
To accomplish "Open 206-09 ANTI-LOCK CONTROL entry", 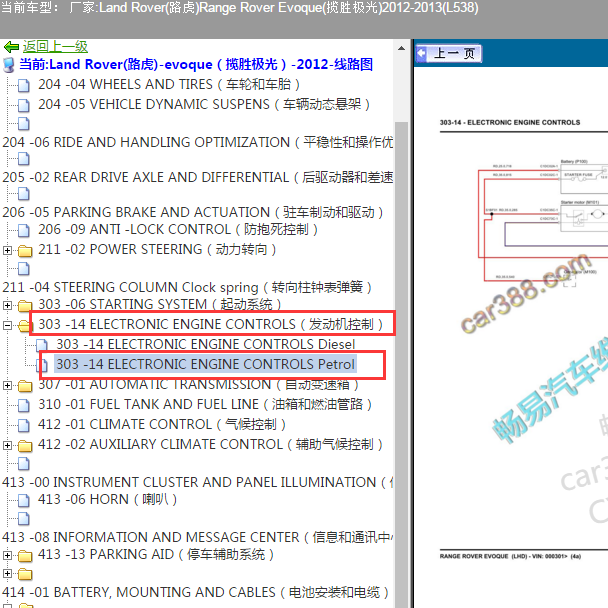I will click(x=178, y=230).
